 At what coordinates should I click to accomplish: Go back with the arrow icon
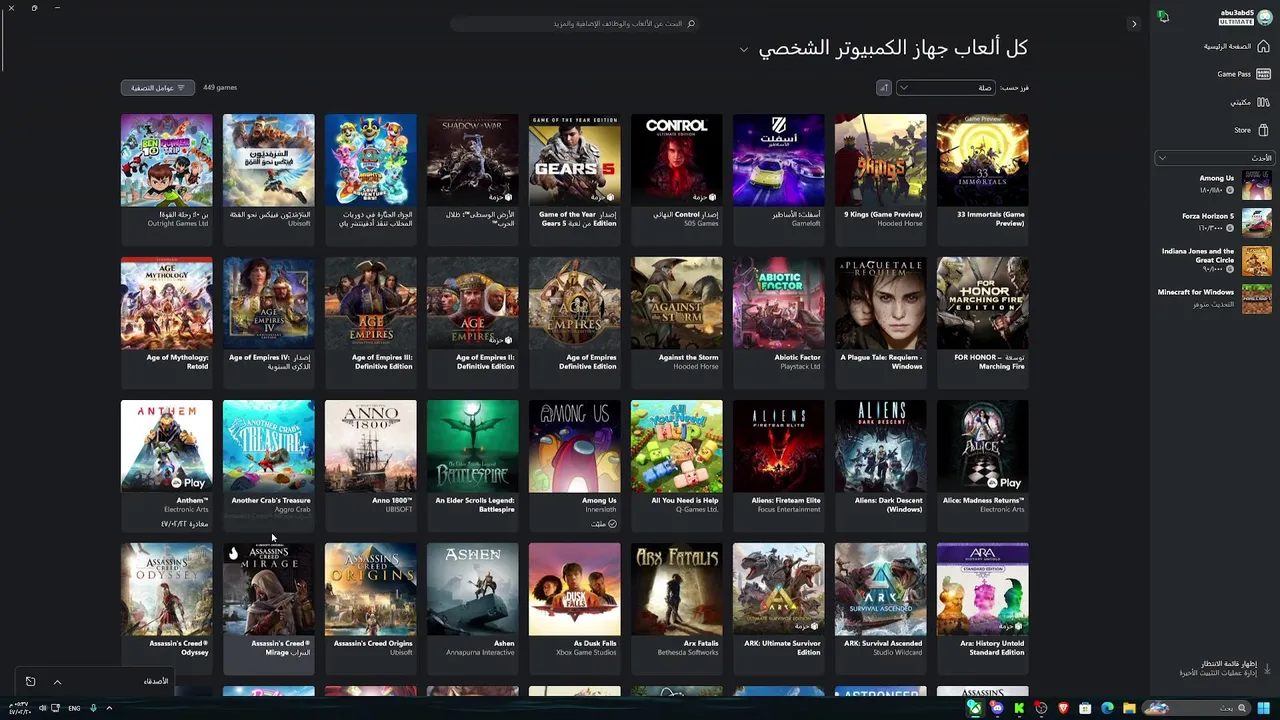(x=1133, y=24)
